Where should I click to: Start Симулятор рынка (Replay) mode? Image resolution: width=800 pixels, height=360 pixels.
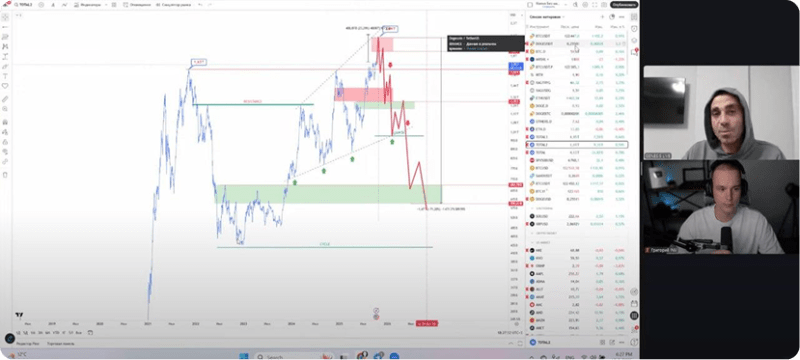(174, 5)
